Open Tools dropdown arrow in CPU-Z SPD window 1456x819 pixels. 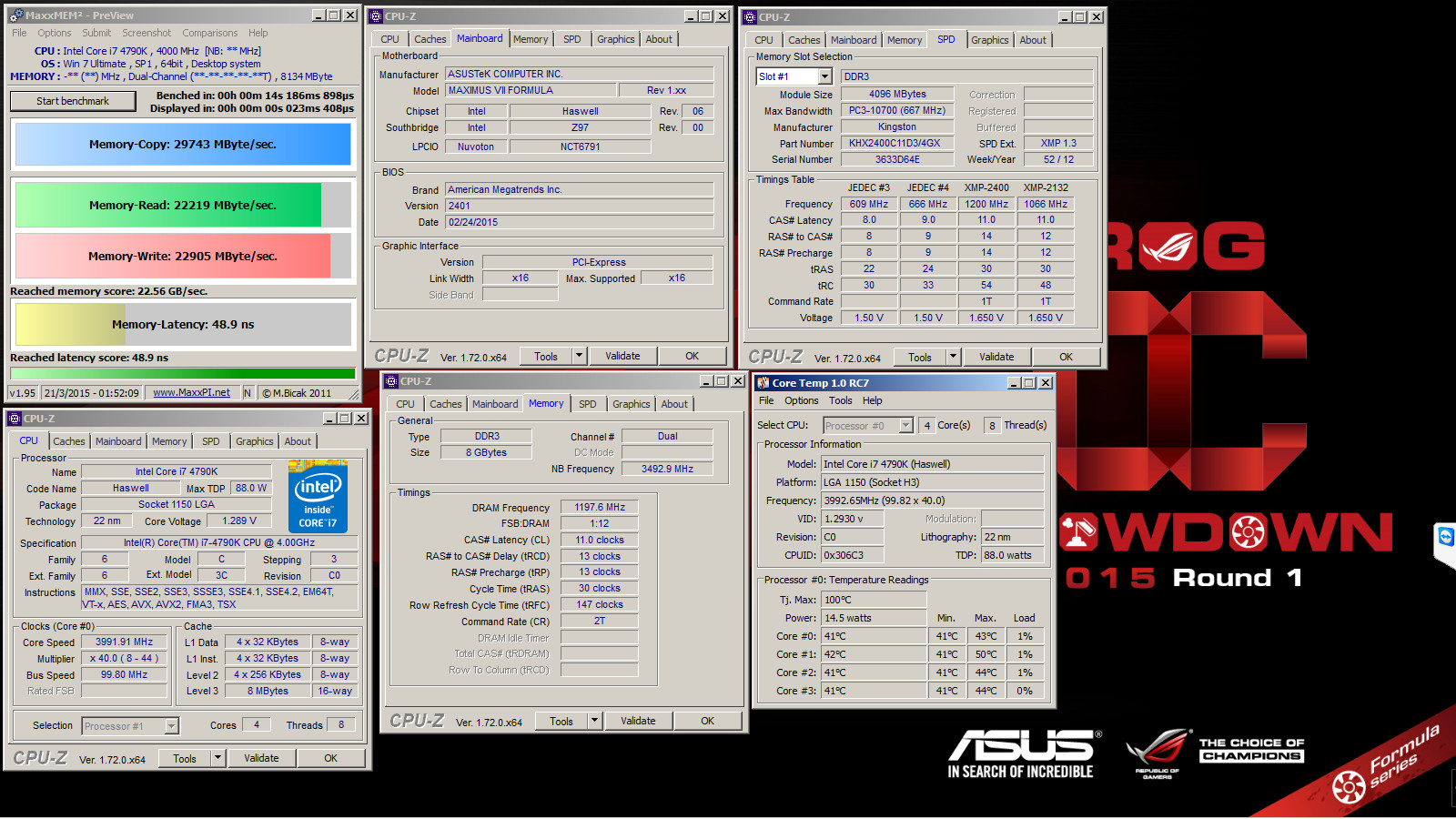click(x=953, y=357)
